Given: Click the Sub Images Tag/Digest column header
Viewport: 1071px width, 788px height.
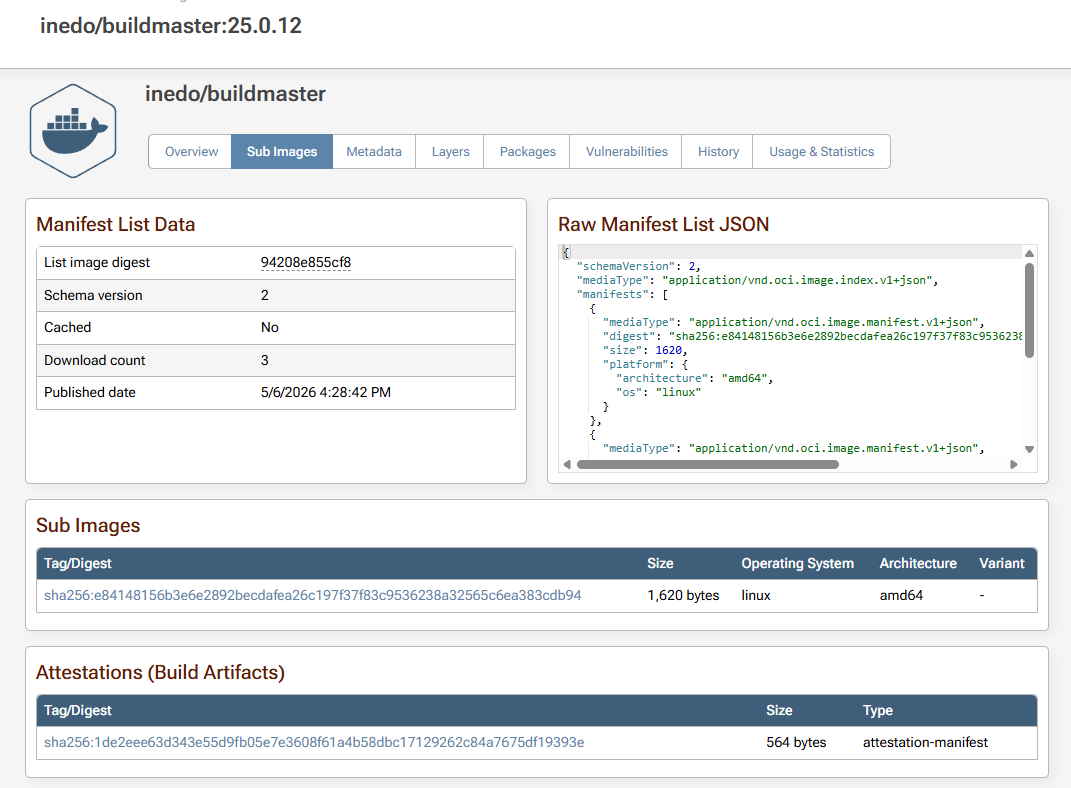Looking at the screenshot, I should (x=78, y=563).
